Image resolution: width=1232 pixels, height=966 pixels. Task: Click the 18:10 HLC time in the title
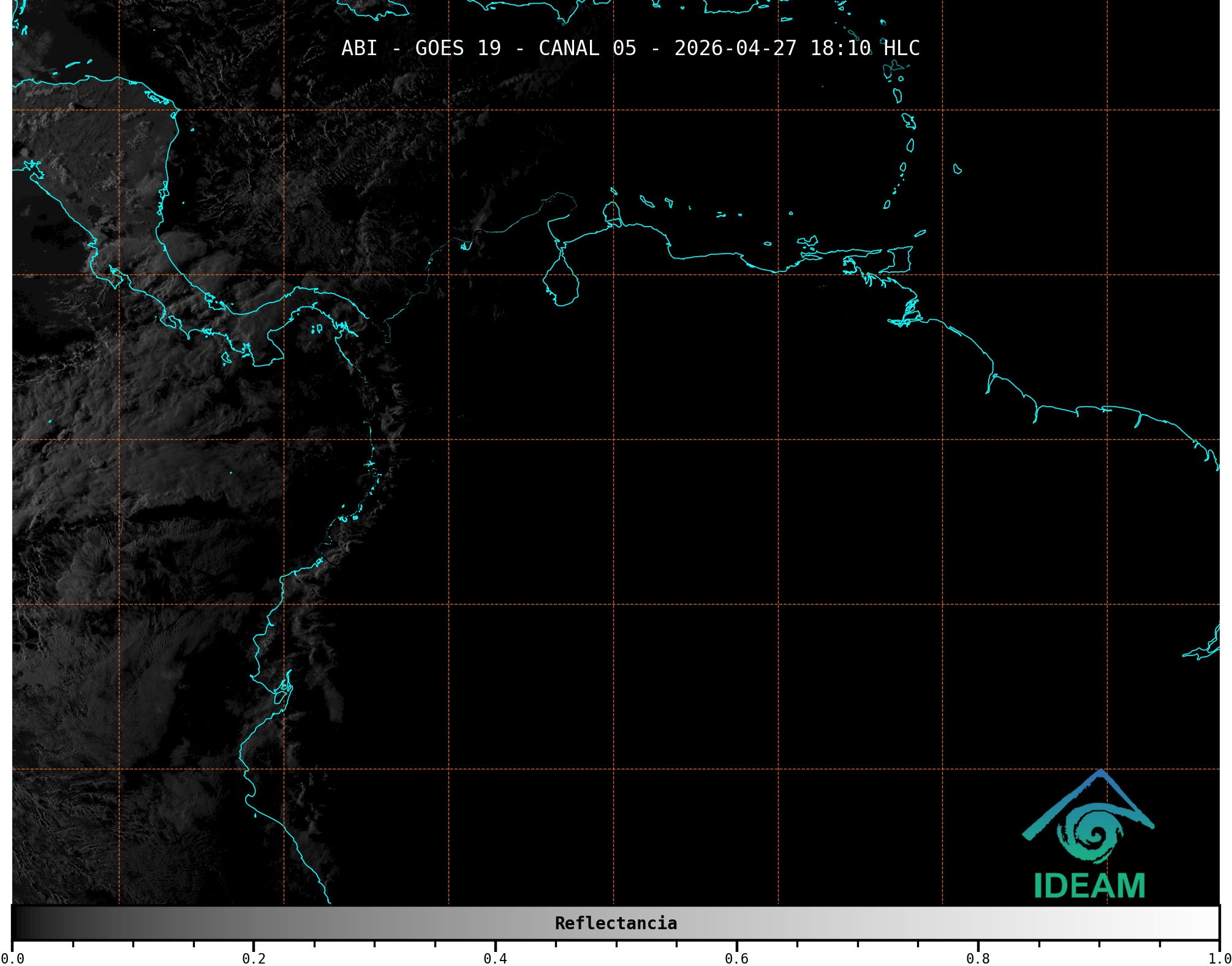coord(864,48)
